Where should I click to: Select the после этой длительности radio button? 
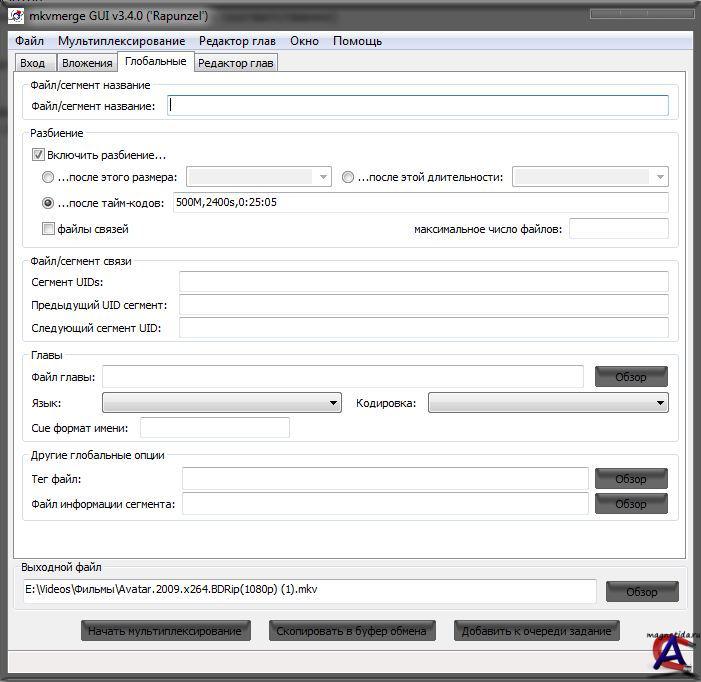click(348, 177)
